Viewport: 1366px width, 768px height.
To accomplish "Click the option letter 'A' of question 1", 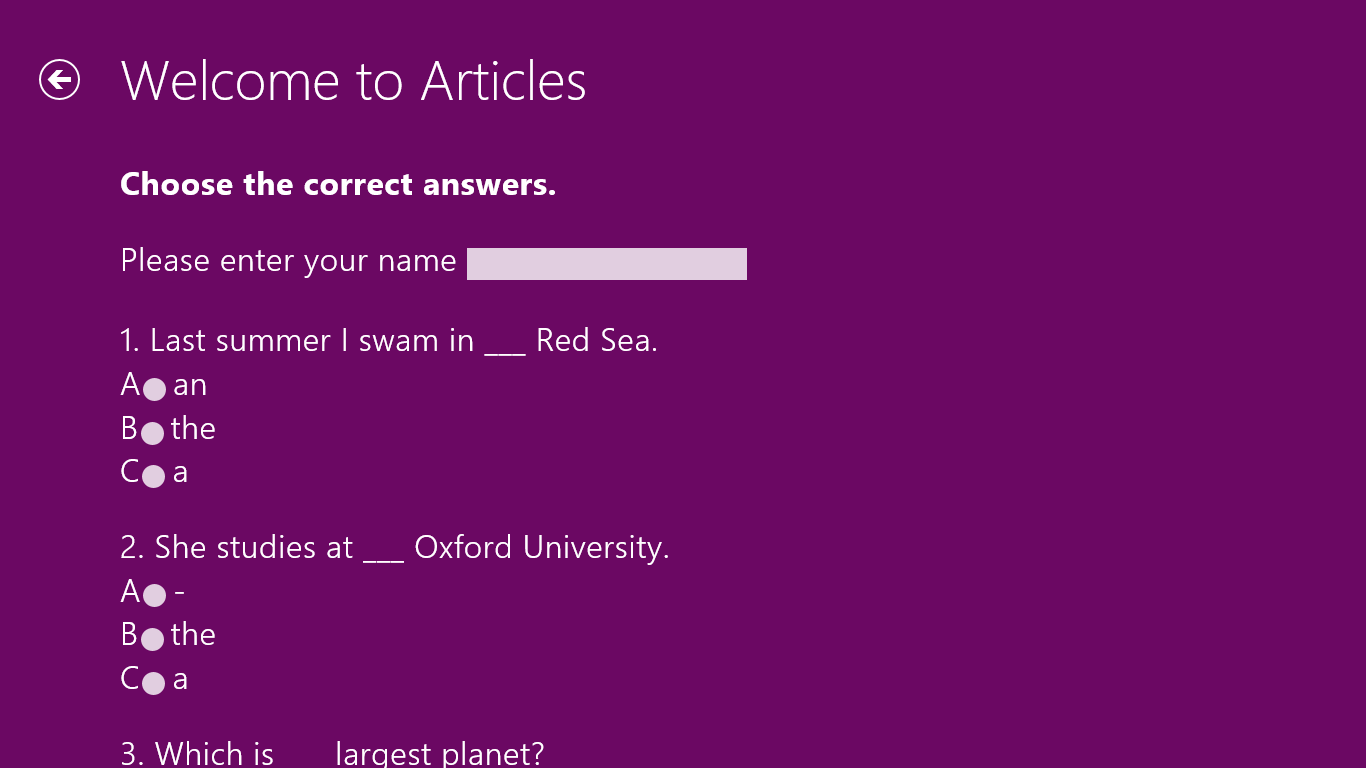I will point(130,385).
